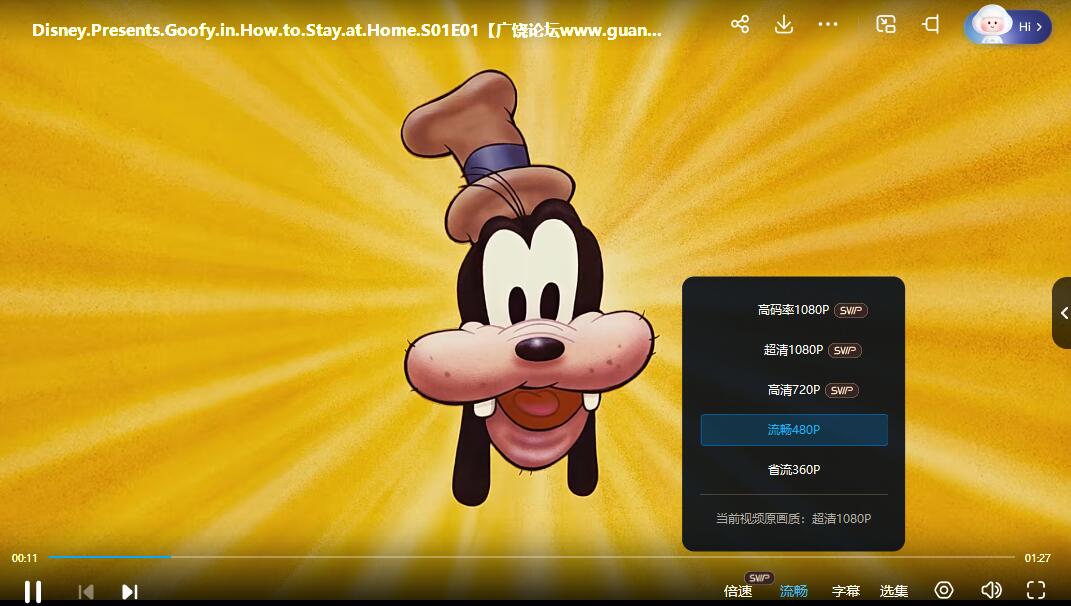Enter fullscreen mode
The height and width of the screenshot is (606, 1071).
1036,590
